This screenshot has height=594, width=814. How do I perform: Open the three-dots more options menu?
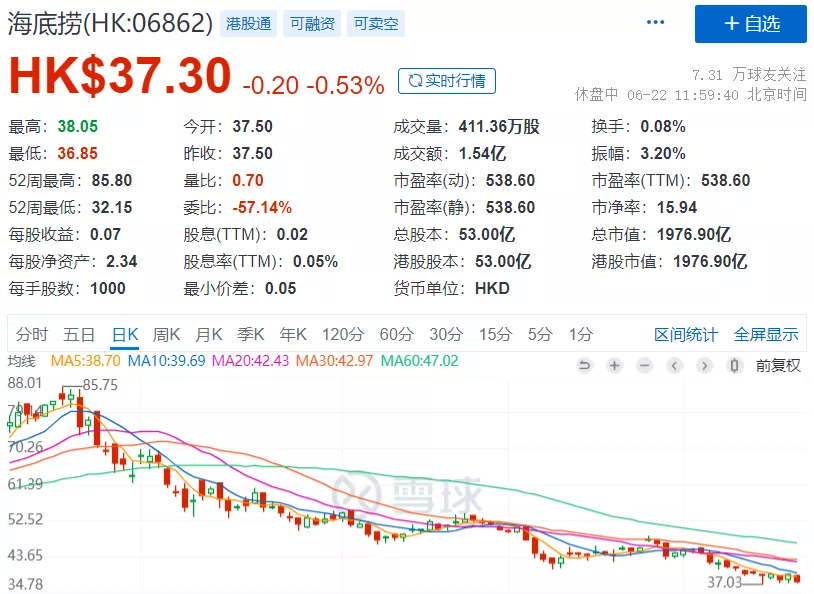(x=655, y=22)
